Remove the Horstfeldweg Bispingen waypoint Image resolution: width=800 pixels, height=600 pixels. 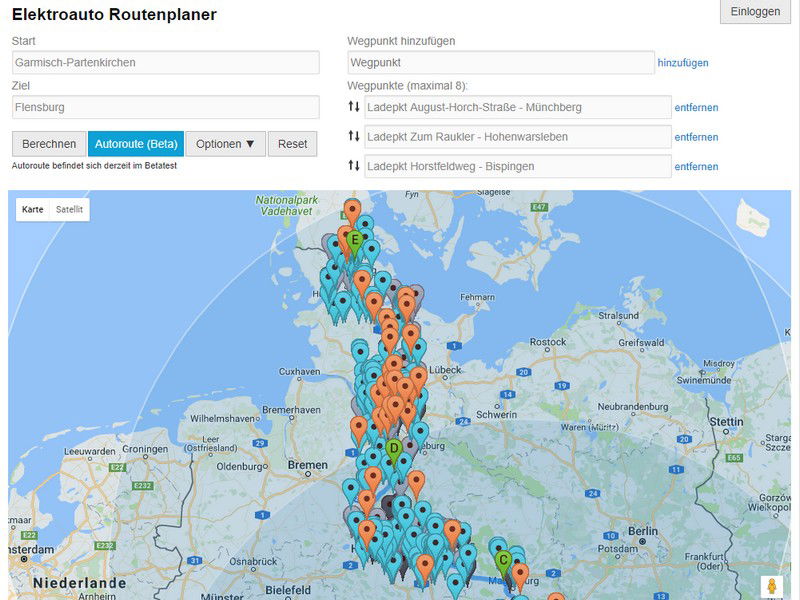point(696,167)
